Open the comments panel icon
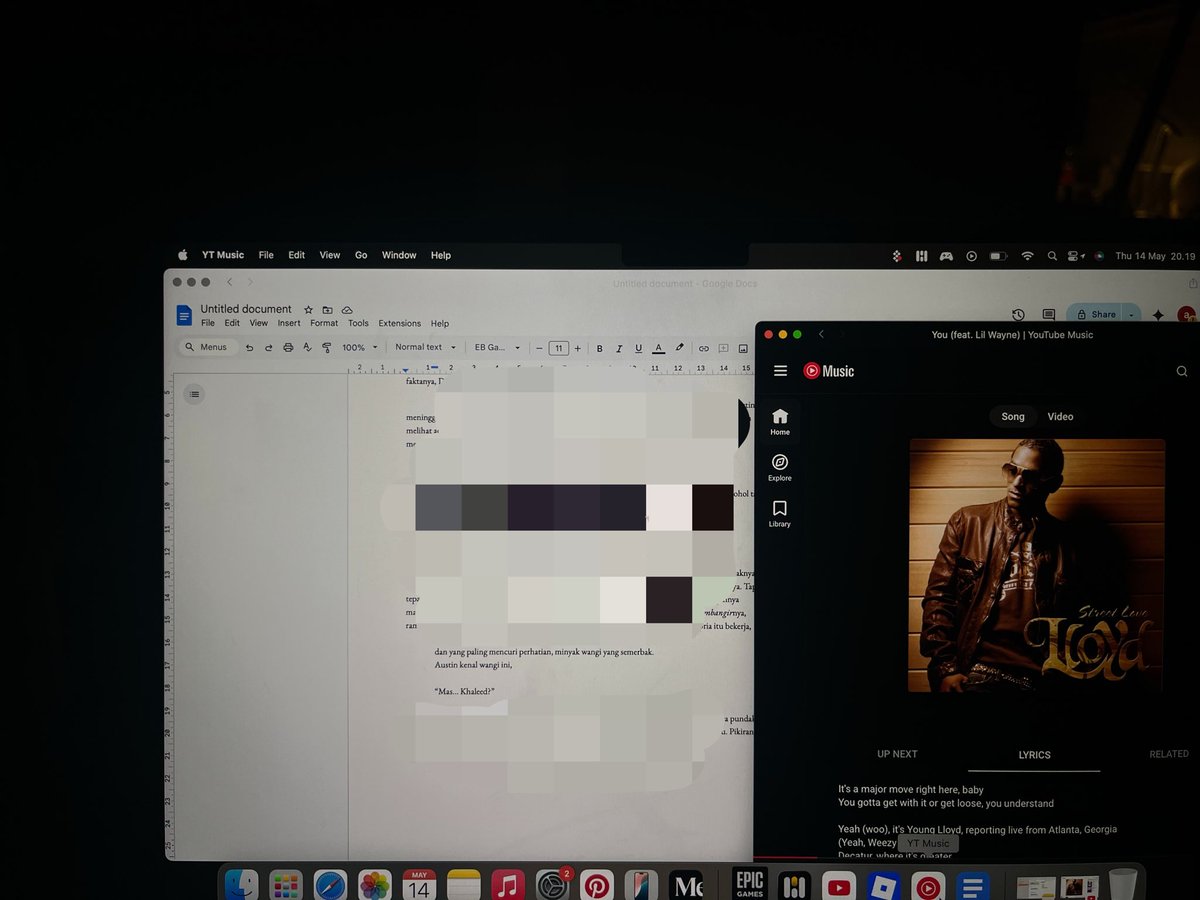The image size is (1200, 900). [1048, 314]
